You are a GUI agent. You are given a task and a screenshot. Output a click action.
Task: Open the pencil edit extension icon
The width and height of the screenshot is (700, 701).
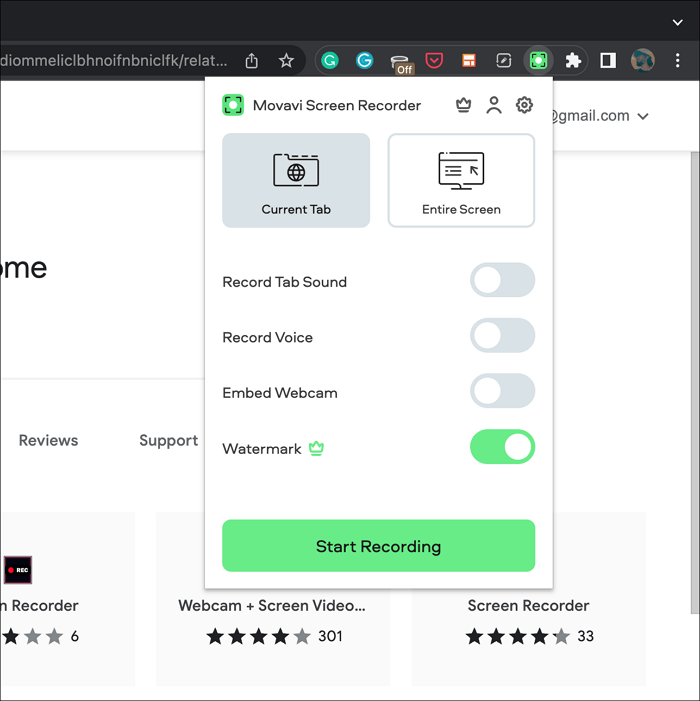point(503,60)
